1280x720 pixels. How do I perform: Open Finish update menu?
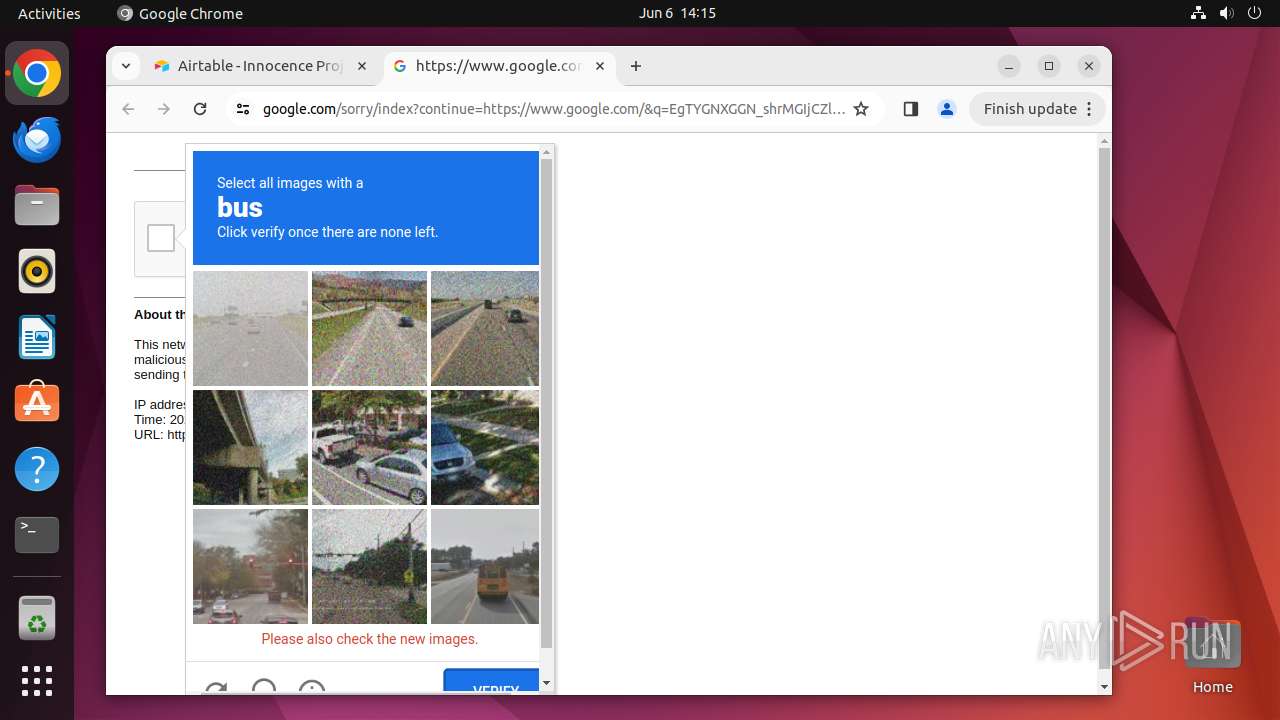click(x=1037, y=109)
